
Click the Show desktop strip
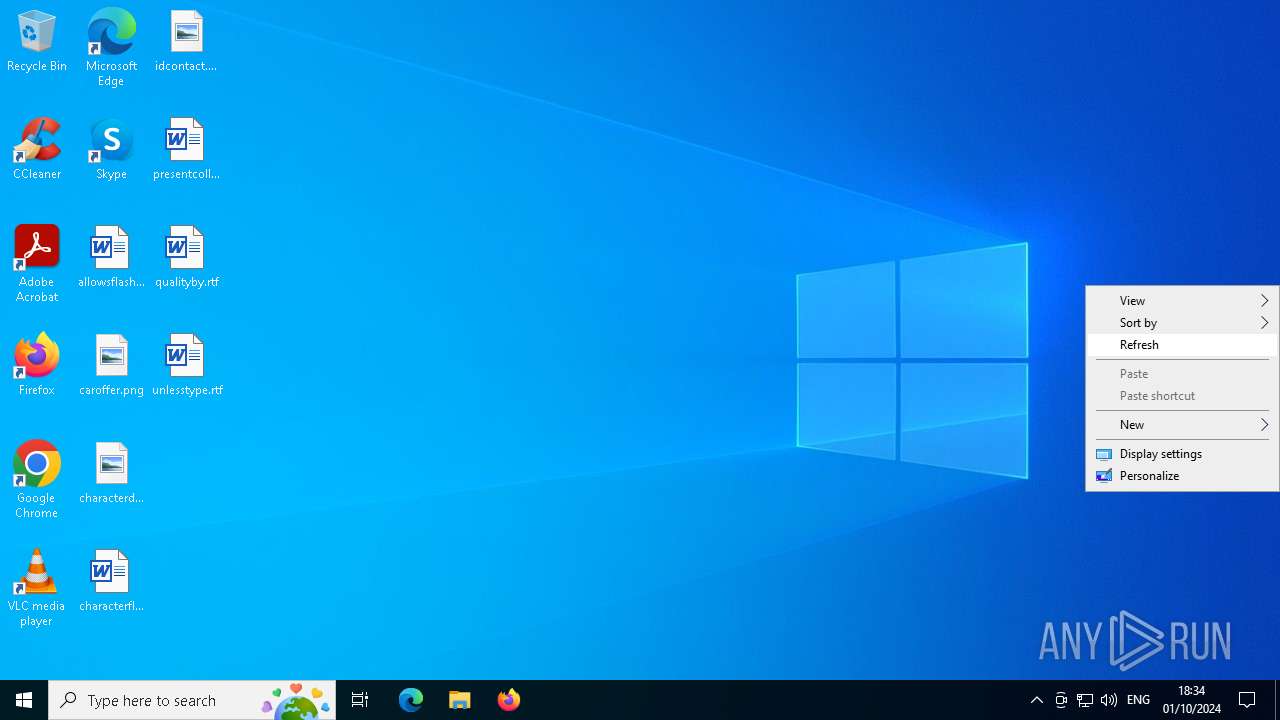tap(1277, 700)
